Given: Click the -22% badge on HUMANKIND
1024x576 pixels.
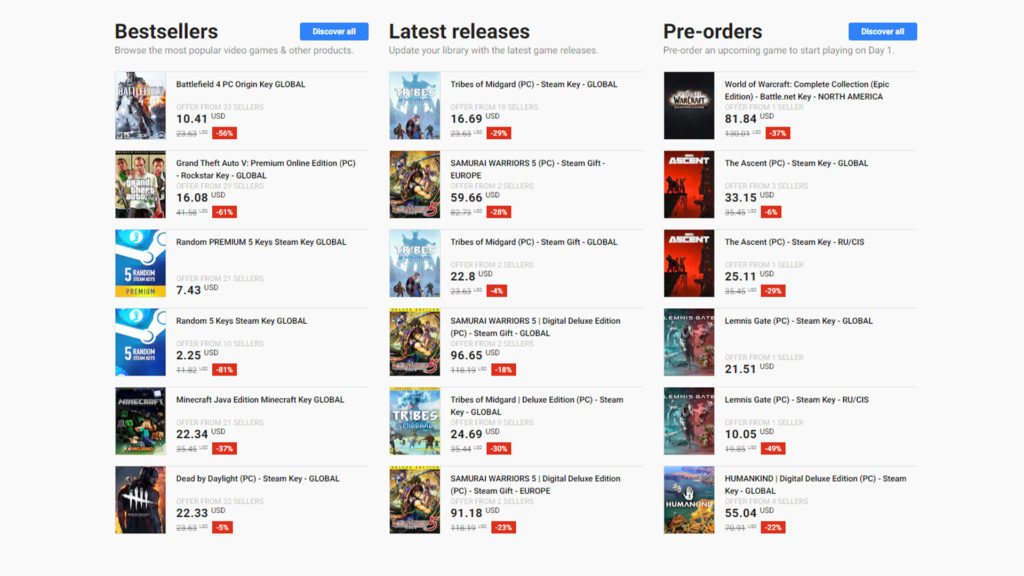Looking at the screenshot, I should (773, 528).
